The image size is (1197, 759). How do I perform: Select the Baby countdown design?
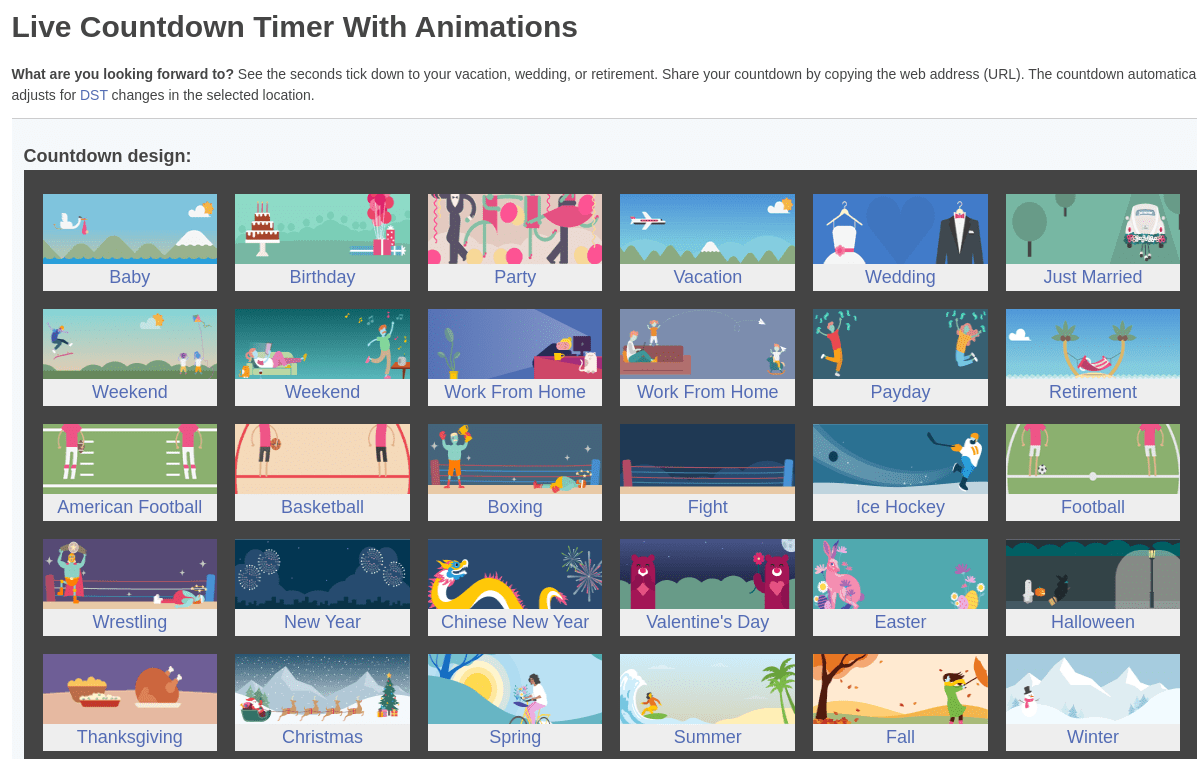(129, 242)
